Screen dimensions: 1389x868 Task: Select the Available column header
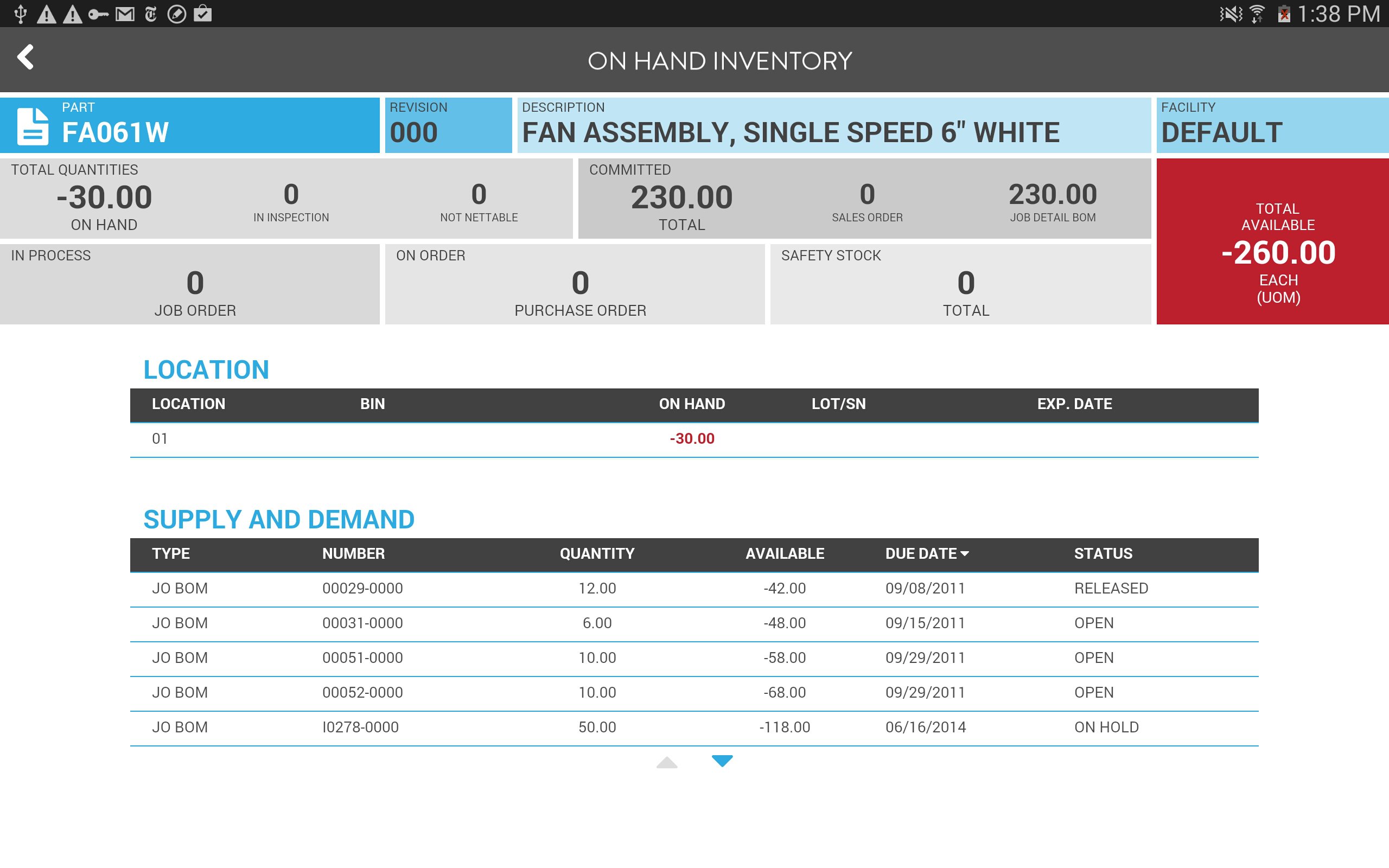tap(784, 553)
